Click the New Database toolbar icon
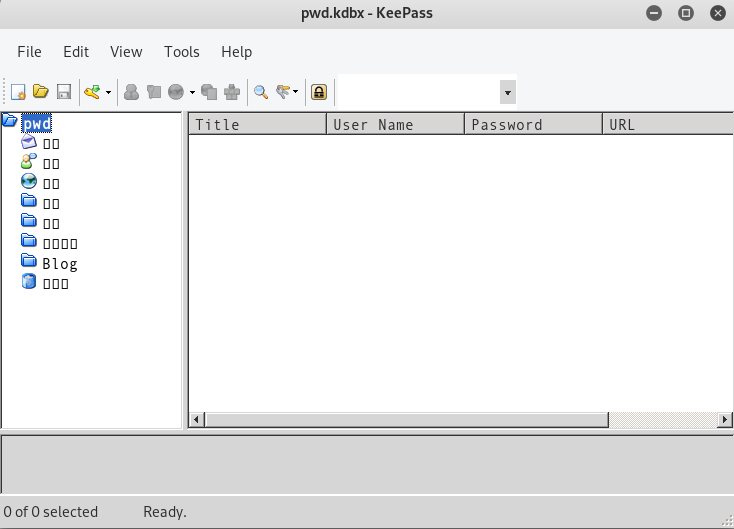734x529 pixels. click(x=18, y=92)
